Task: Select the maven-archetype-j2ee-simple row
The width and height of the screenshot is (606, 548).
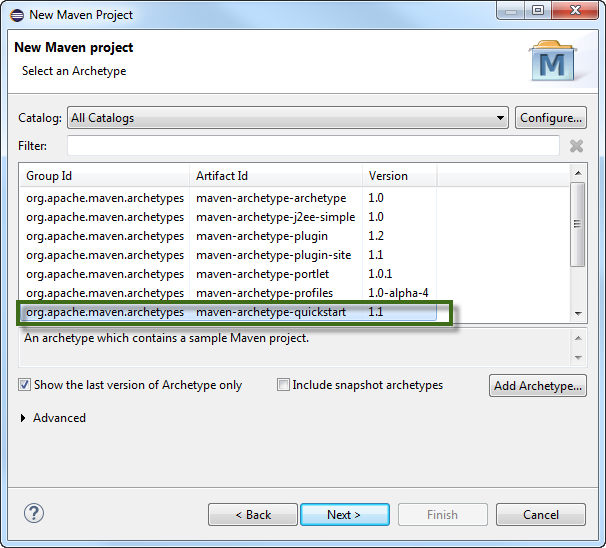Action: click(x=228, y=217)
